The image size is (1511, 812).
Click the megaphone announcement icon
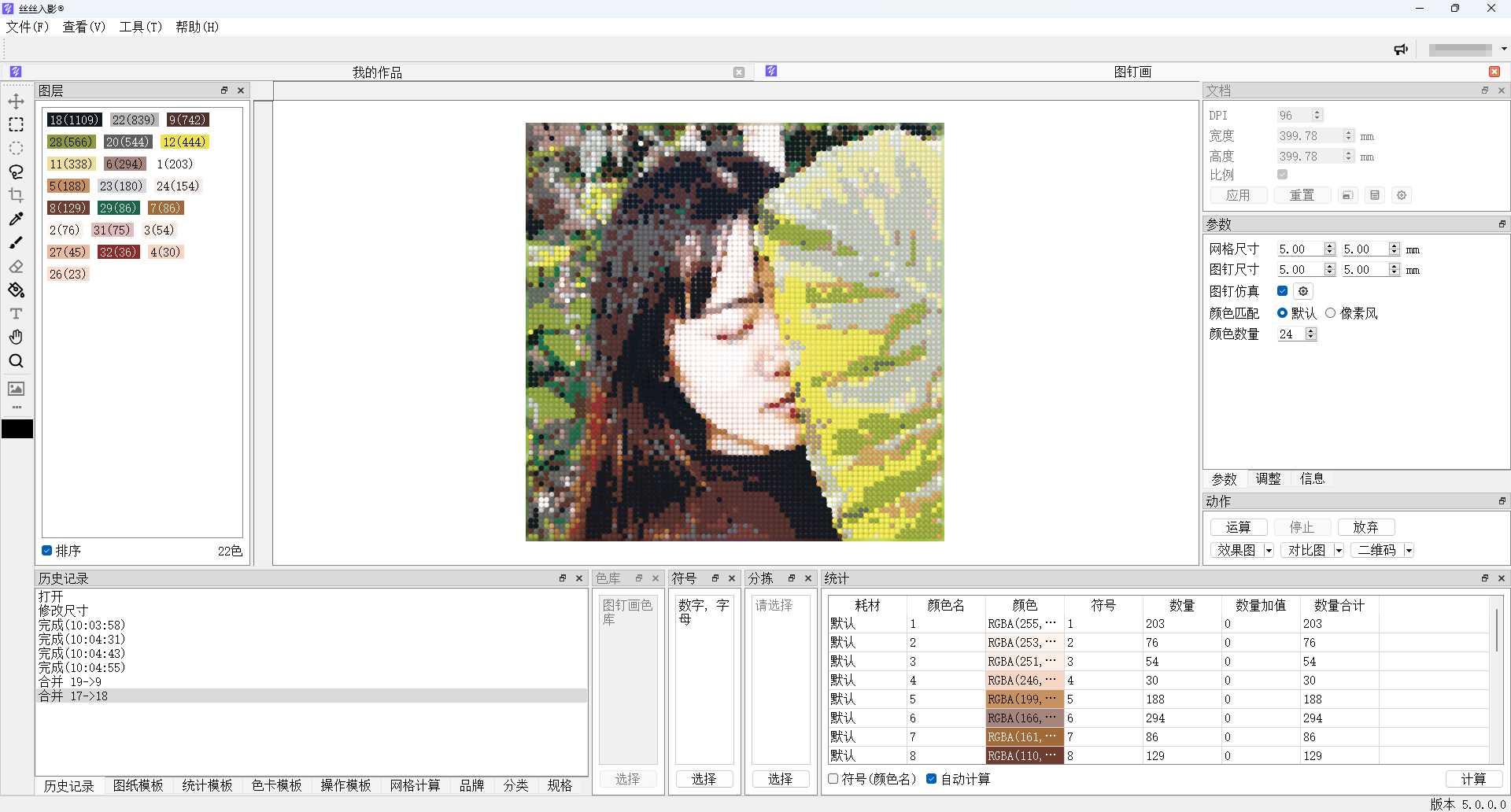(x=1401, y=50)
